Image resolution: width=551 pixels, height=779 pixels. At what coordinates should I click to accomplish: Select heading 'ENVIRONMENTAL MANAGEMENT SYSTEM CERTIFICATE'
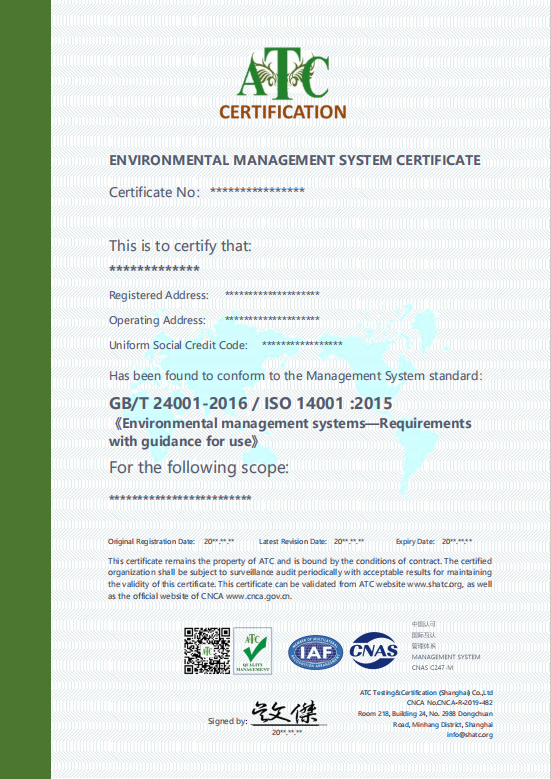(295, 160)
